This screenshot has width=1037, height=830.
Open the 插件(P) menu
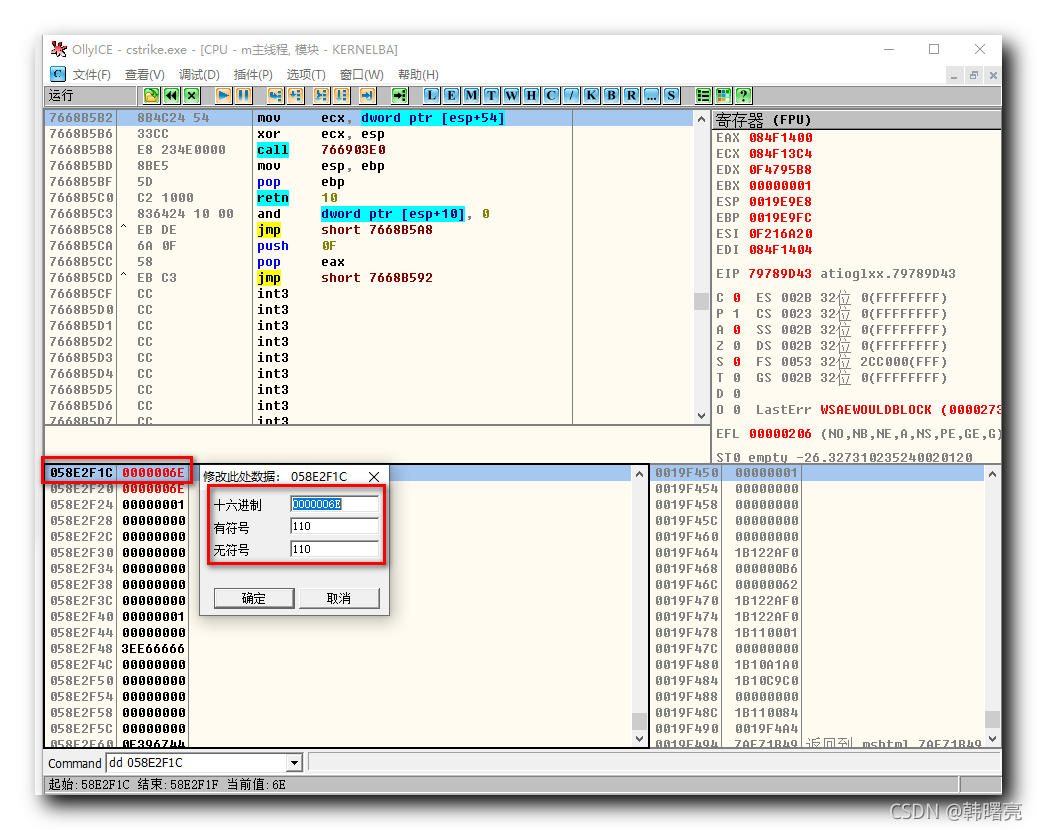pyautogui.click(x=253, y=75)
